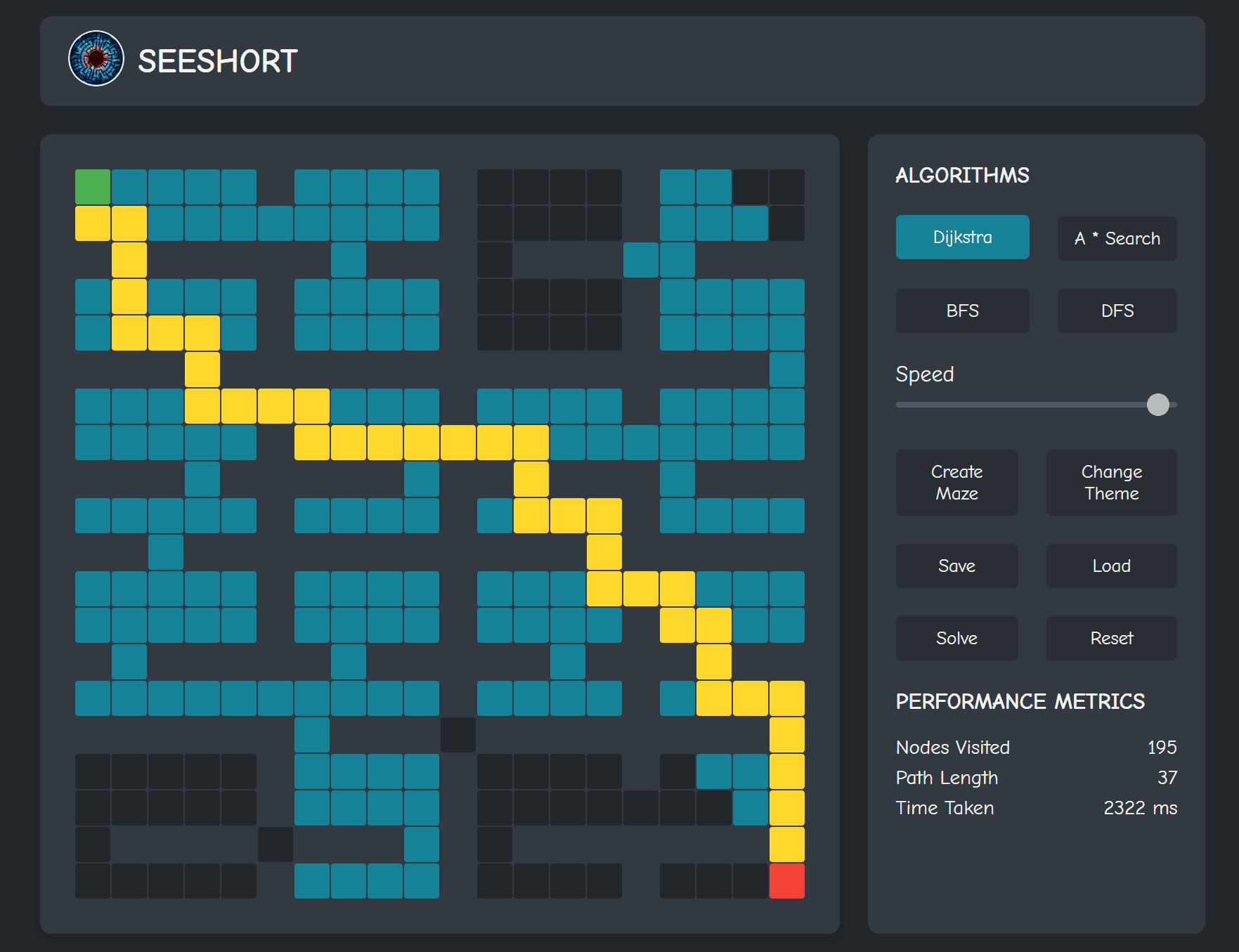1239x952 pixels.
Task: Click the Time Taken value
Action: point(1140,808)
